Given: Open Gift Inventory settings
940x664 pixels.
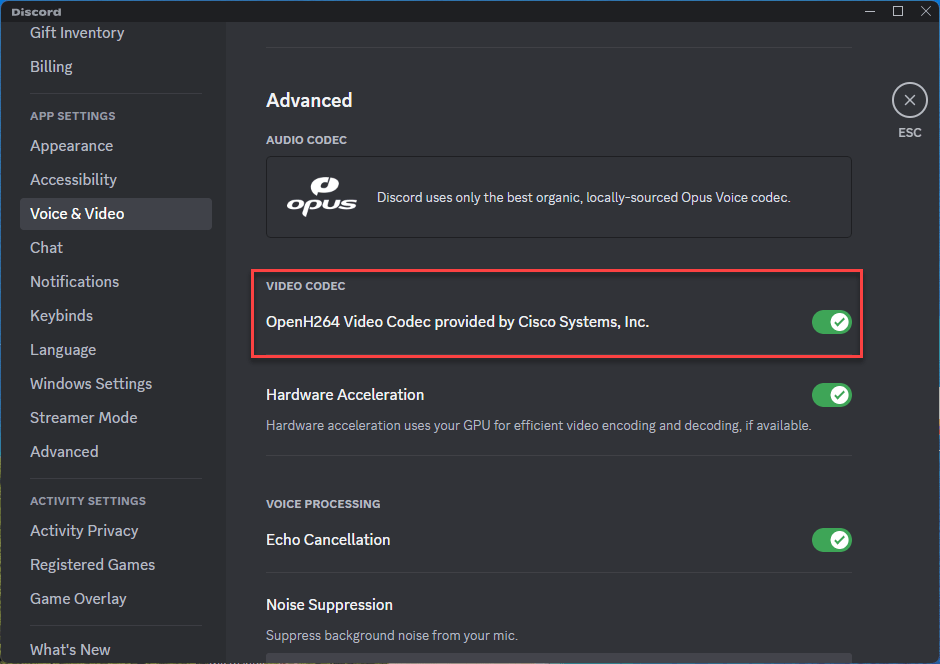Looking at the screenshot, I should tap(77, 33).
